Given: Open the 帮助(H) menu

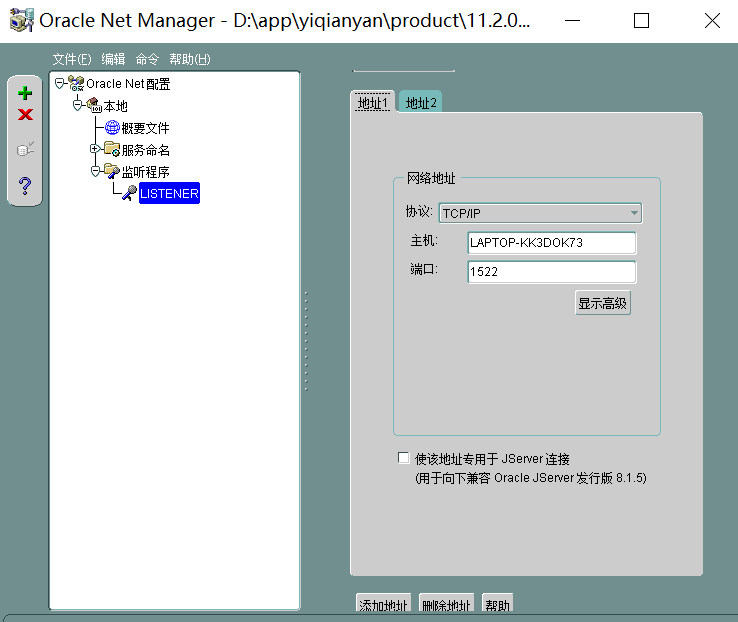Looking at the screenshot, I should pos(190,59).
